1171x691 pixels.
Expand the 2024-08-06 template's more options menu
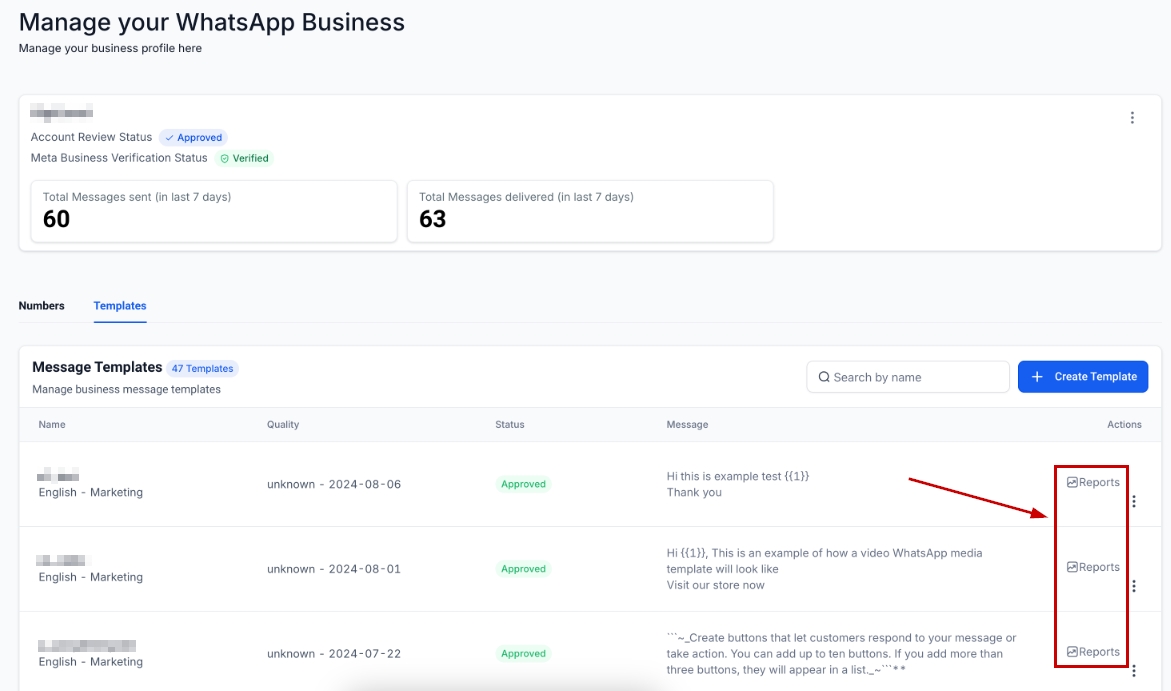click(1133, 501)
